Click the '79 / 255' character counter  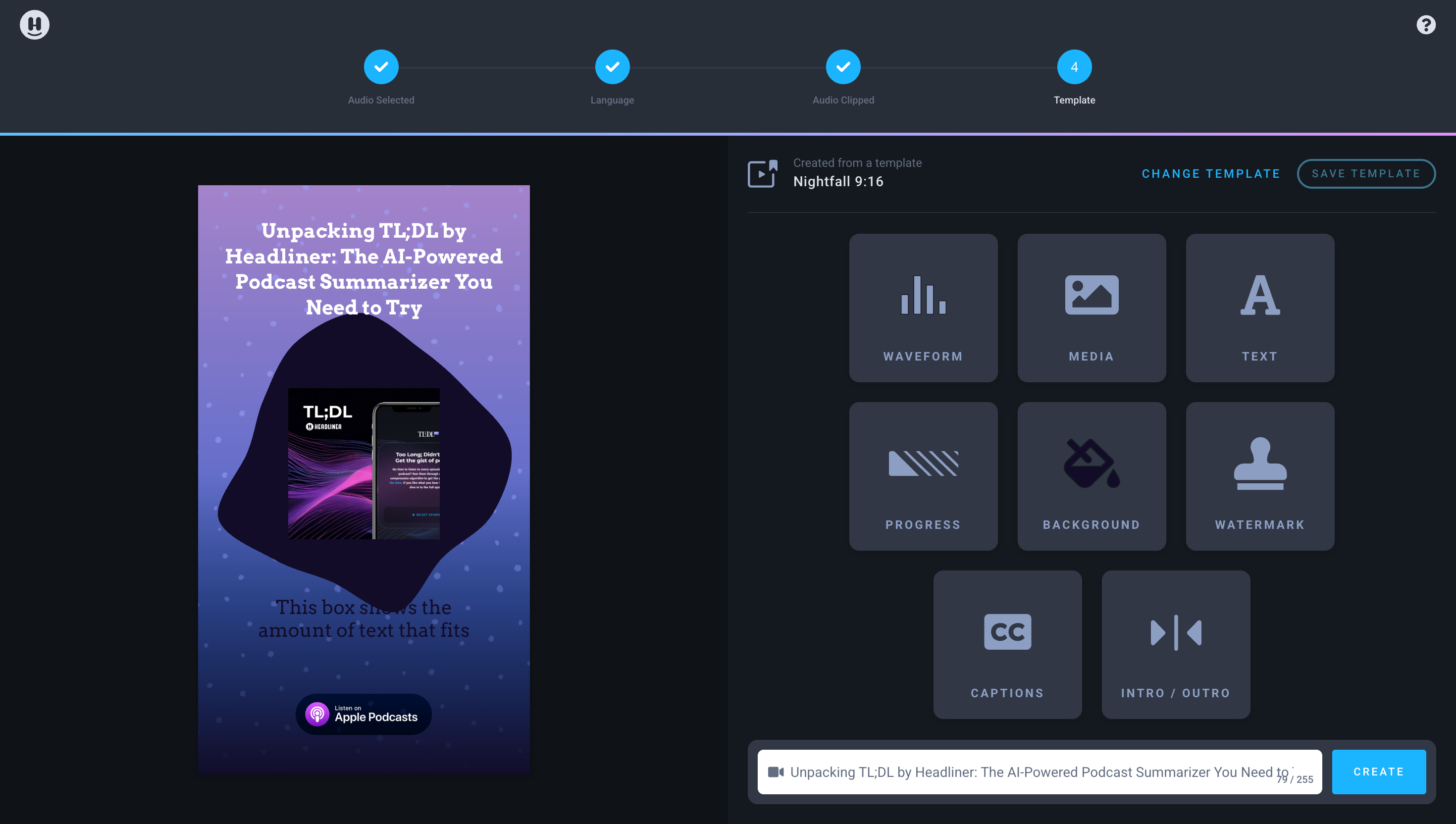tap(1295, 779)
